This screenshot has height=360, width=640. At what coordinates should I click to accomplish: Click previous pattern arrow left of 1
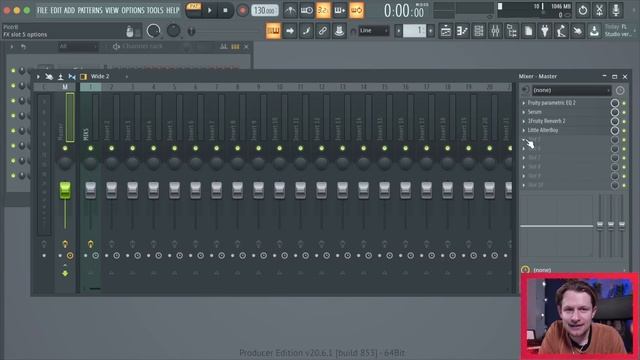click(x=399, y=31)
